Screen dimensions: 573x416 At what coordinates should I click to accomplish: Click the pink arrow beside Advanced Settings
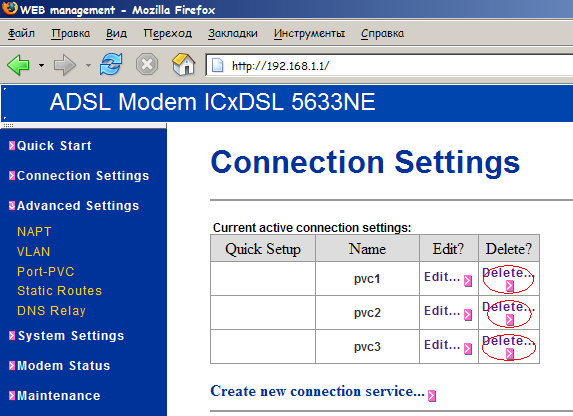click(12, 205)
